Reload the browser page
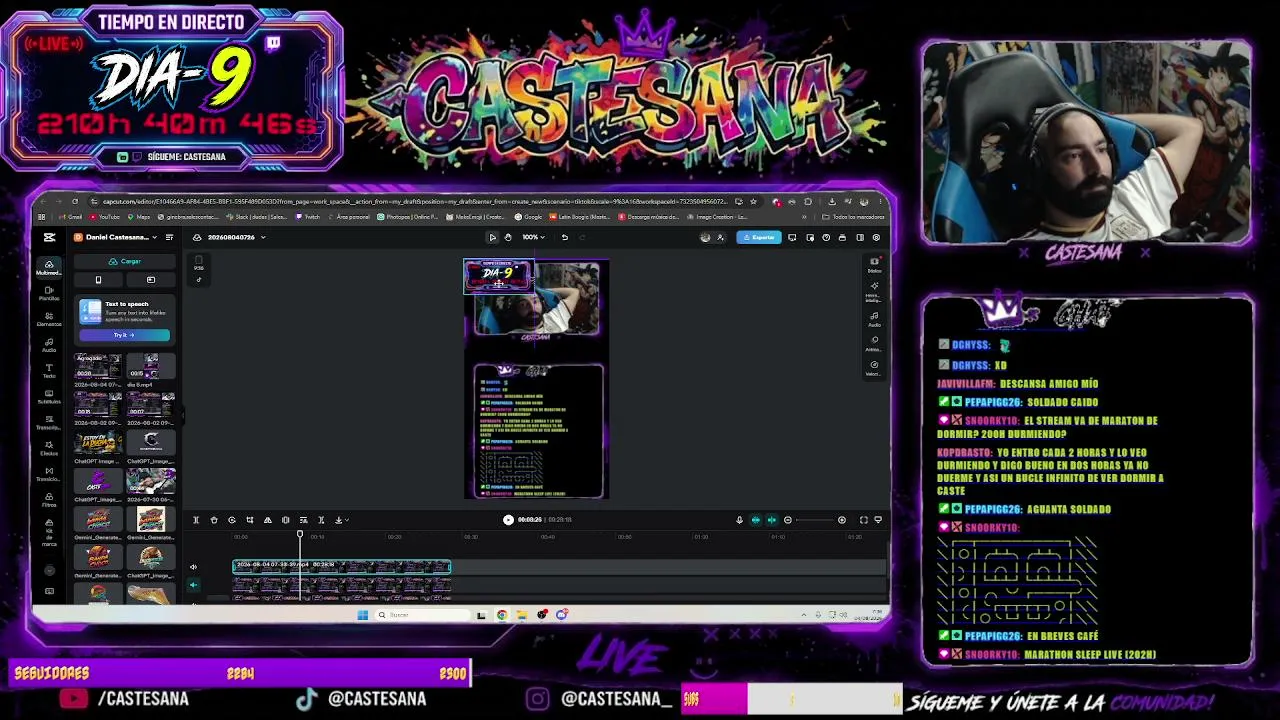 (74, 201)
